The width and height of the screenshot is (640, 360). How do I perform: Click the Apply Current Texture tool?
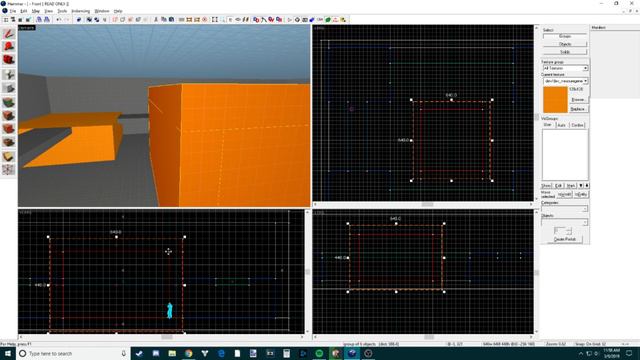point(9,116)
